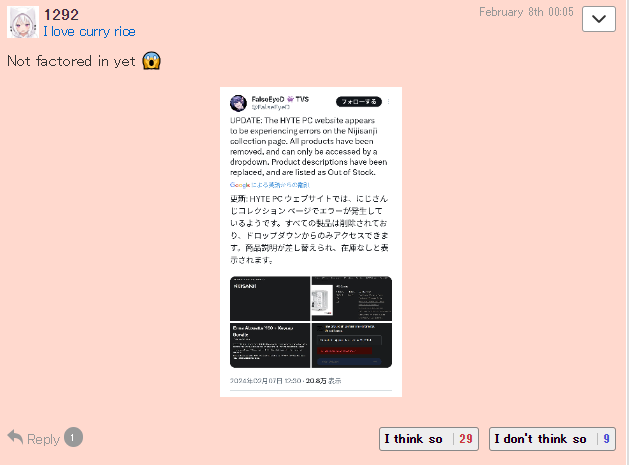
Task: Open the bundle description bottom-left thumbnail
Action: click(x=270, y=345)
